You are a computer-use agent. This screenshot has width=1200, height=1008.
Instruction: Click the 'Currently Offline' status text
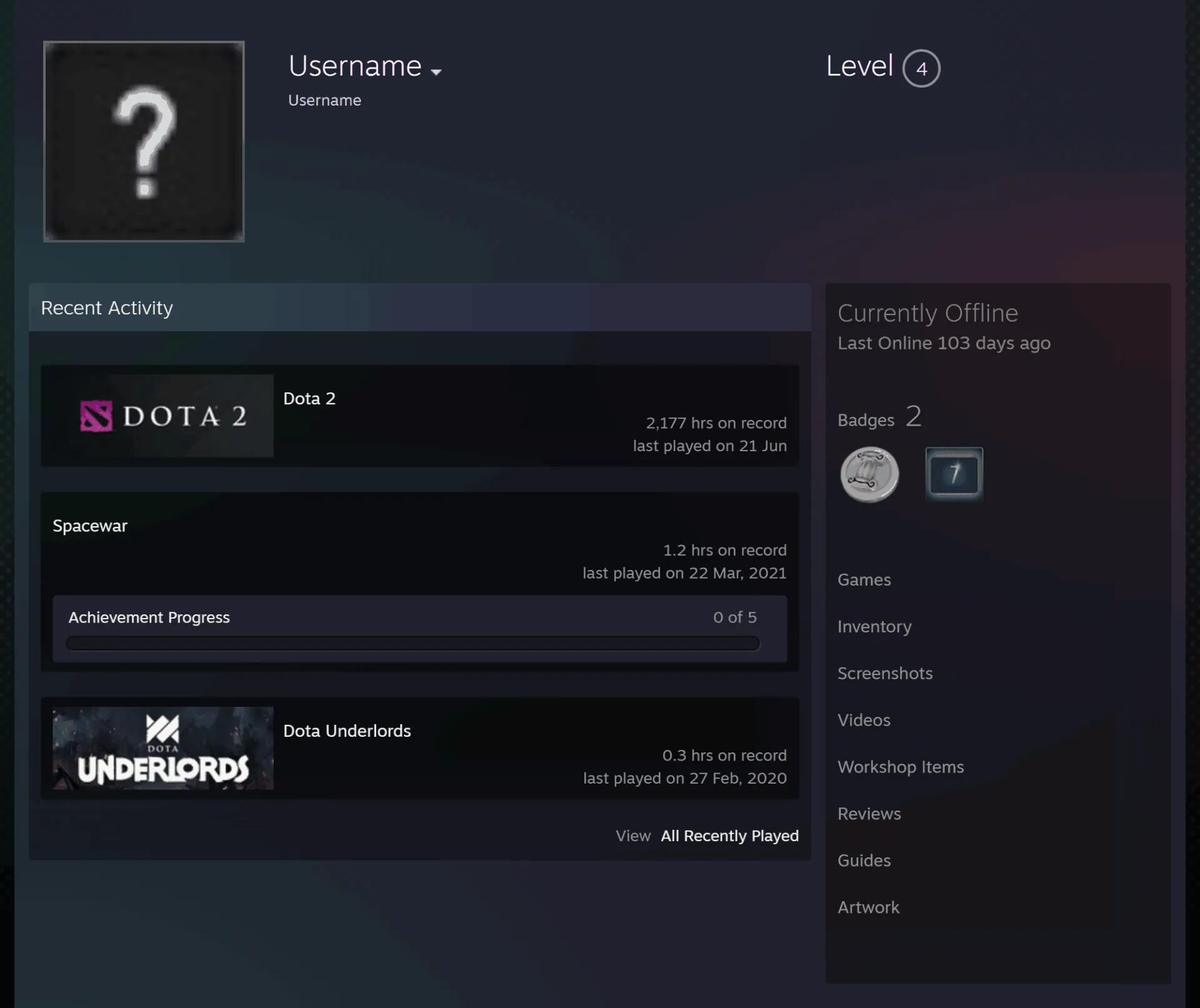pyautogui.click(x=927, y=313)
